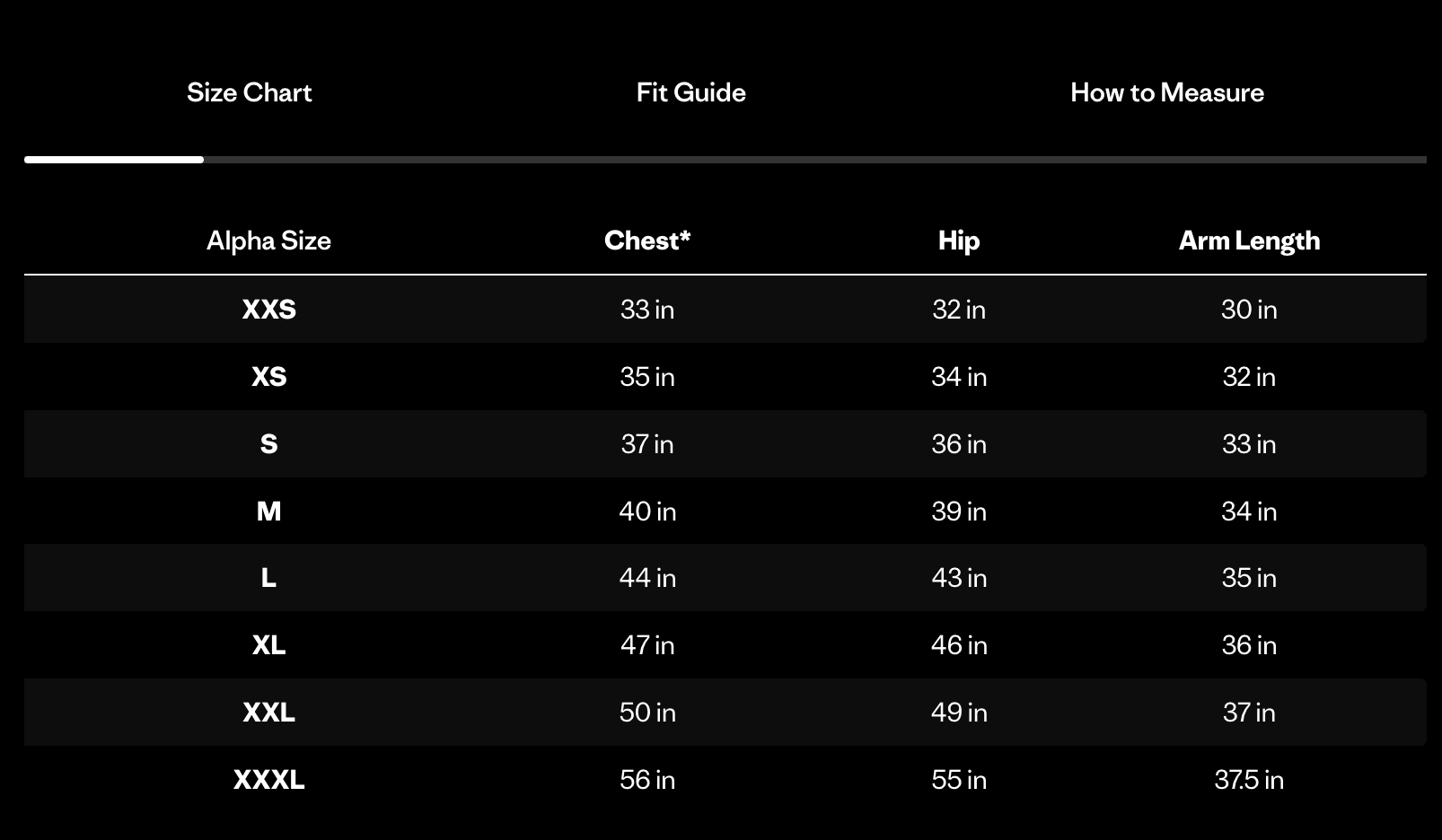Image resolution: width=1442 pixels, height=840 pixels.
Task: Click the Hip column header
Action: click(958, 241)
